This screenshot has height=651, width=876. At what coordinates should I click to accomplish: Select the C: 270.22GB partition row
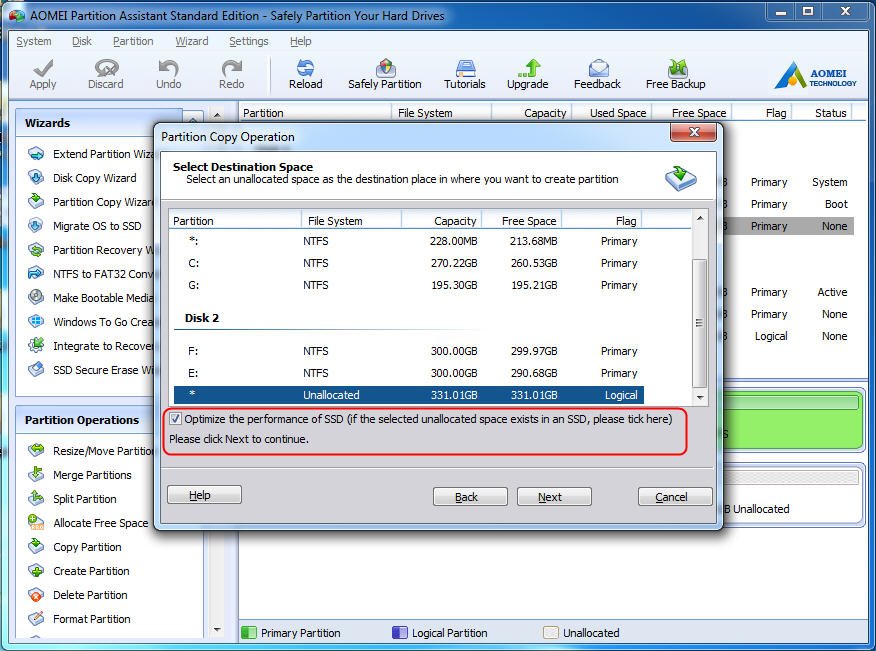tap(409, 263)
